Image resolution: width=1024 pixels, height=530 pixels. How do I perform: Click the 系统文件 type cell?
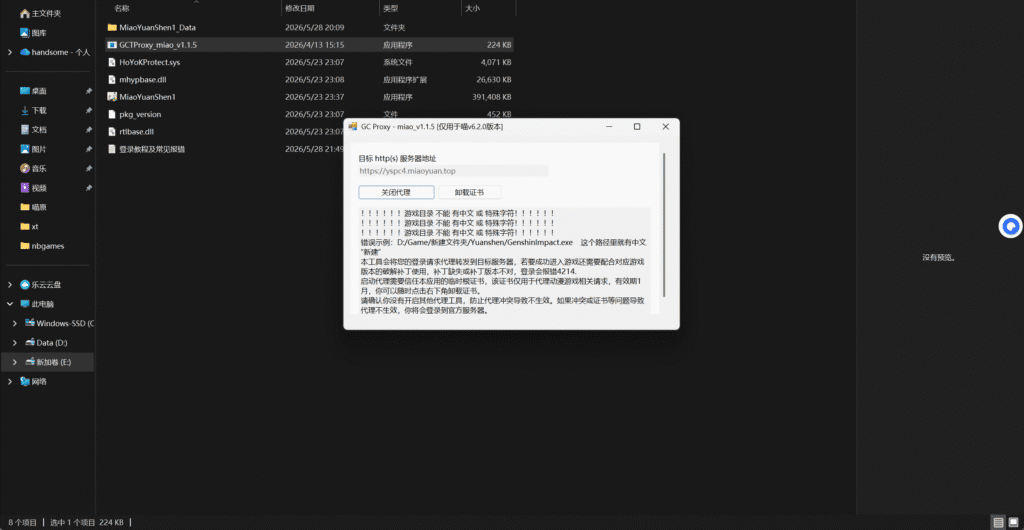398,63
